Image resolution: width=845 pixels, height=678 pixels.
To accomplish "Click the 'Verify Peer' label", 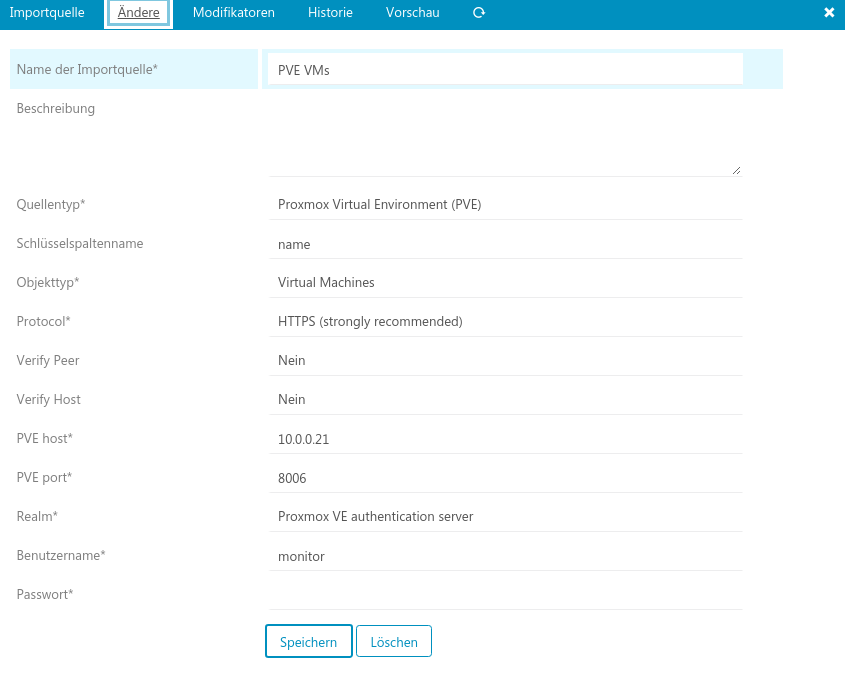I will 47,361.
